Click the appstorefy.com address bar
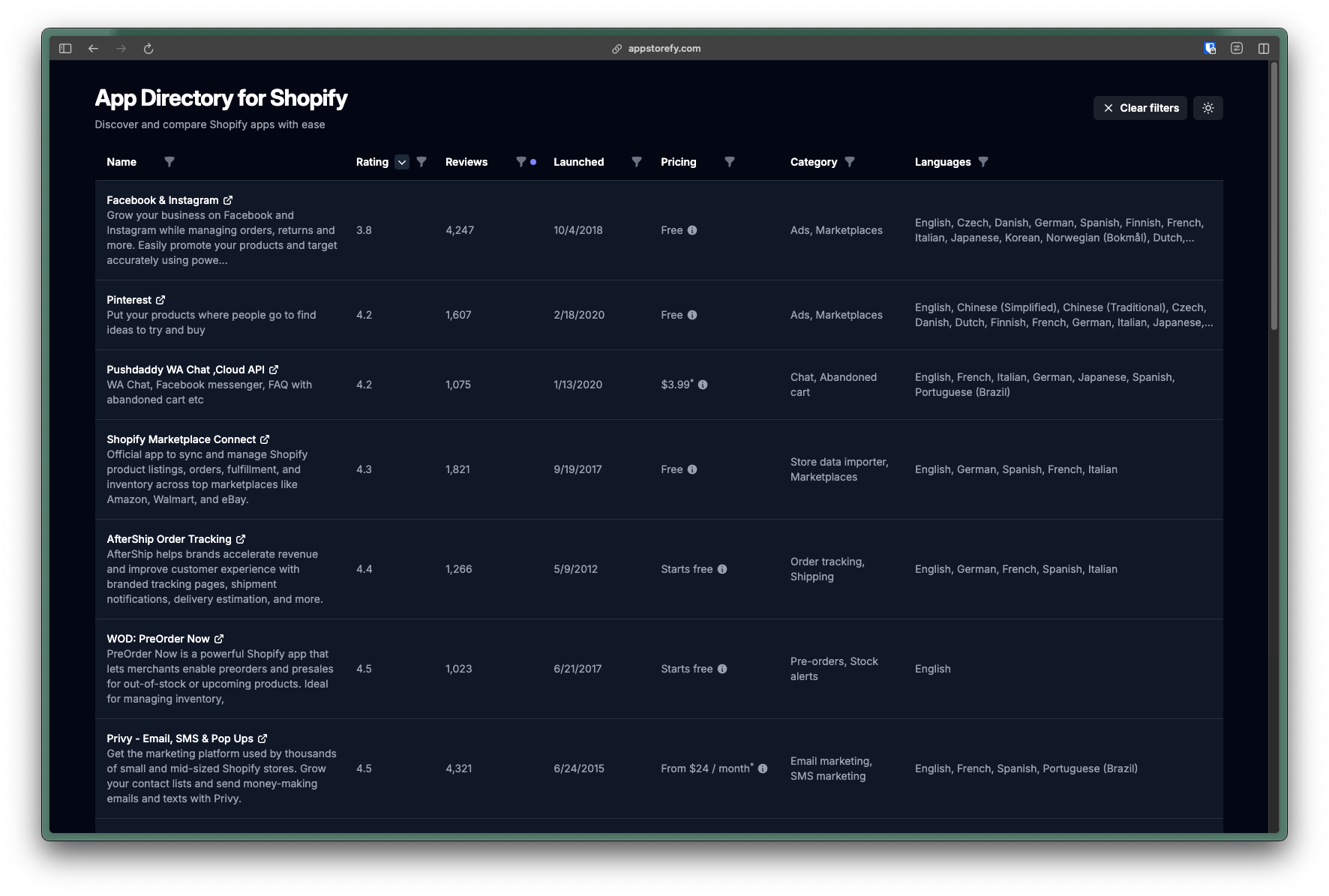Viewport: 1329px width, 896px height. (x=664, y=48)
